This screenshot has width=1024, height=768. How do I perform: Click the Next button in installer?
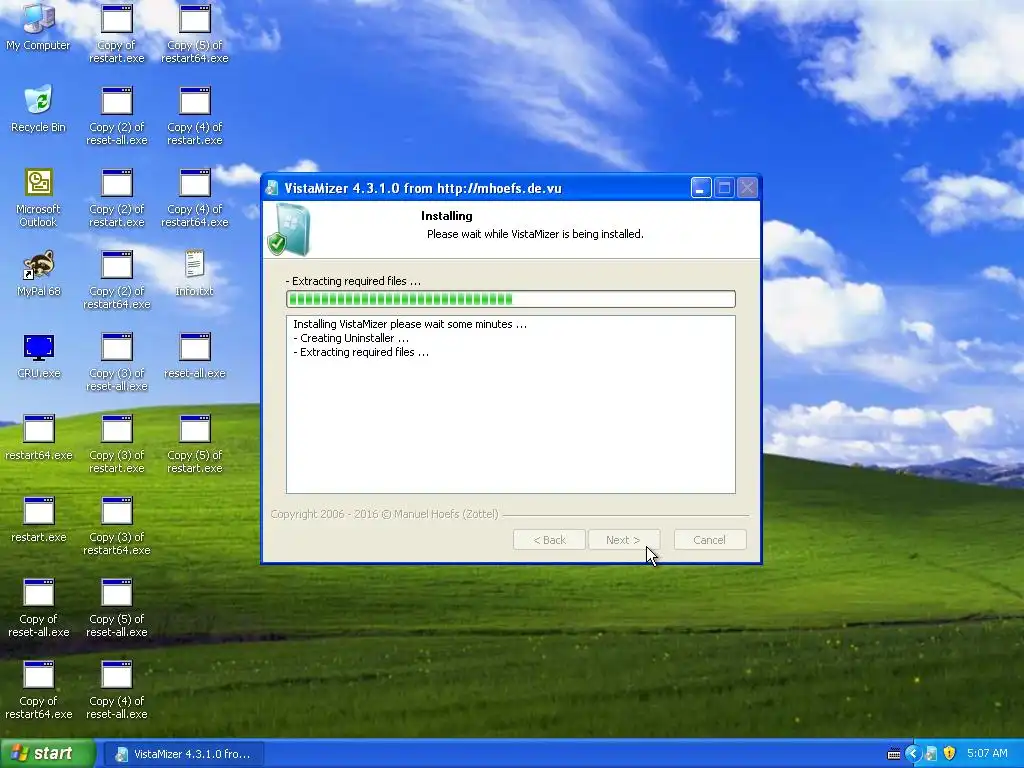click(x=624, y=540)
